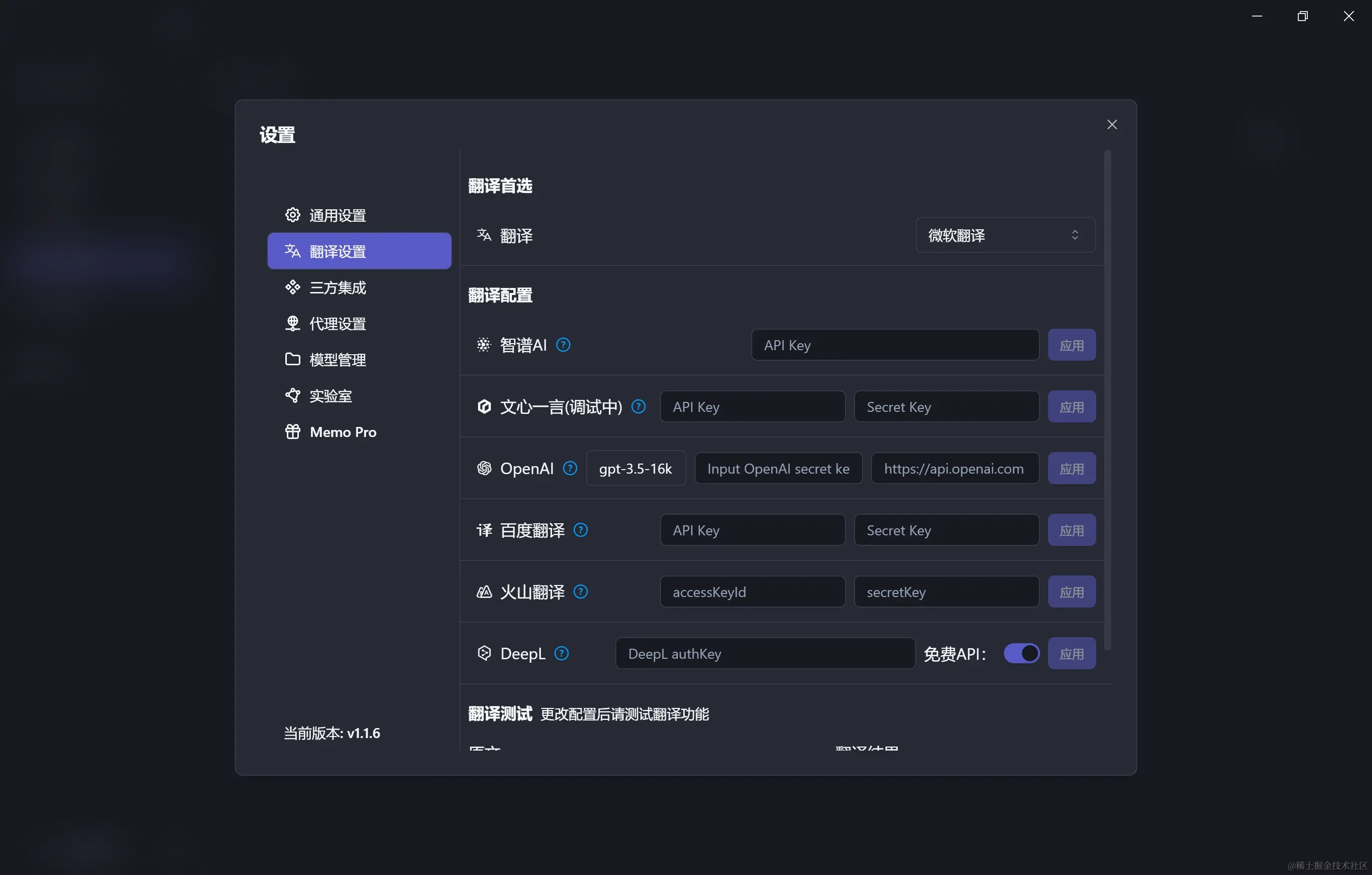Screen dimensions: 1372x875
Task: Click the settings panel vertical scrollbar
Action: (1107, 399)
